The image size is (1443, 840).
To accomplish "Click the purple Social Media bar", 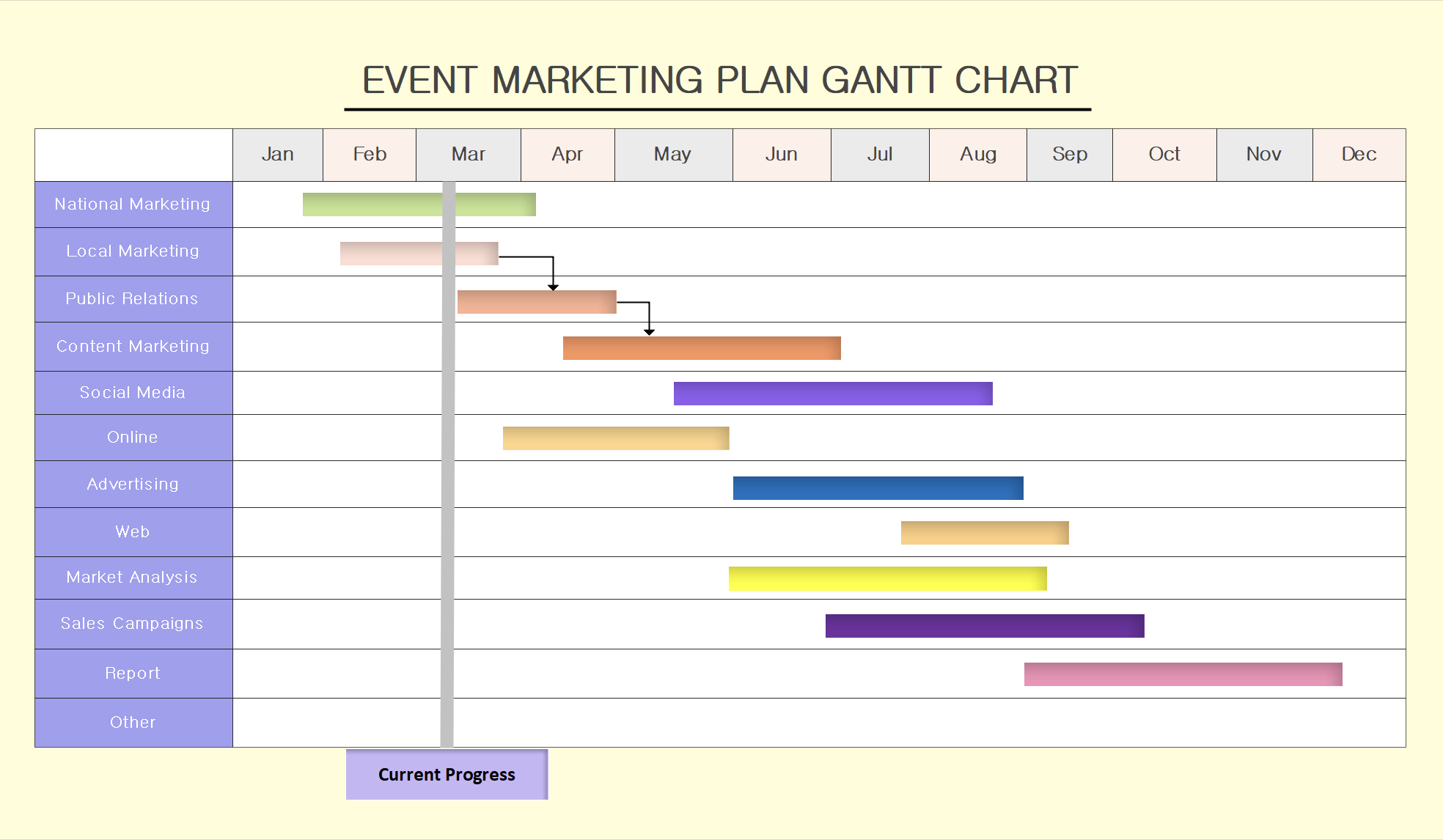I will (x=832, y=394).
